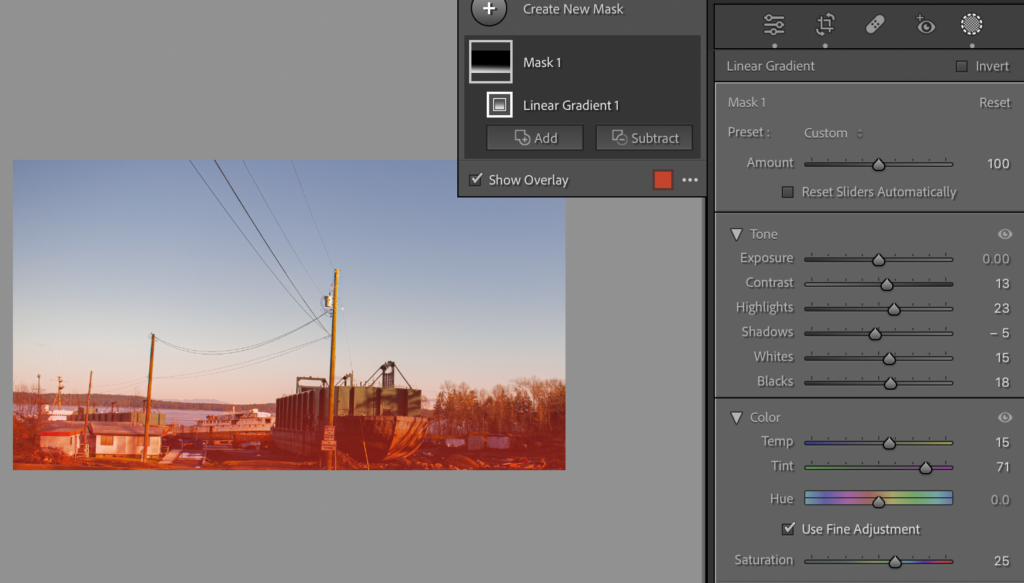Uncheck Use Fine Adjustment
1024x583 pixels.
[x=788, y=529]
